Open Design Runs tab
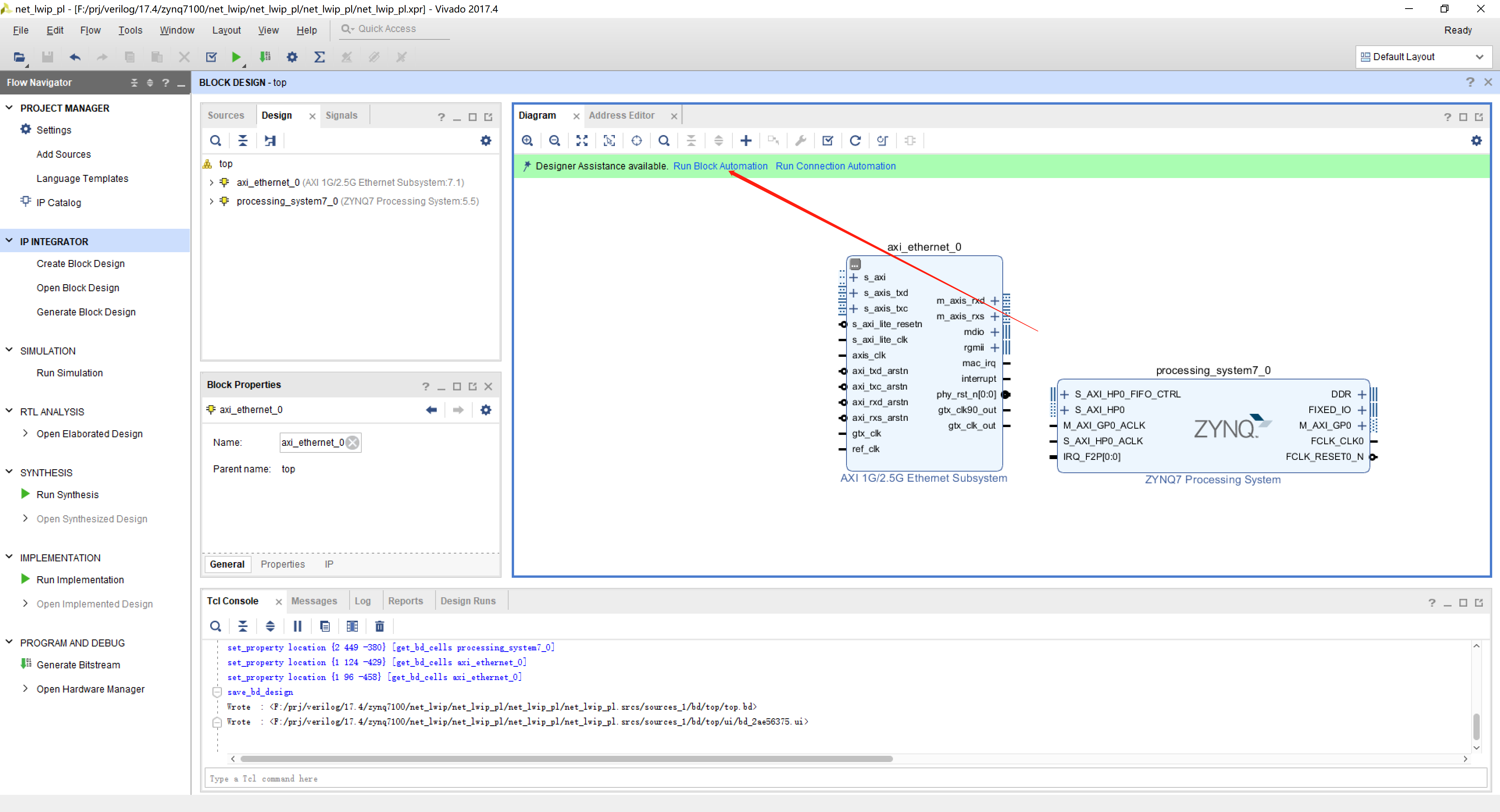The image size is (1500, 812). 468,601
